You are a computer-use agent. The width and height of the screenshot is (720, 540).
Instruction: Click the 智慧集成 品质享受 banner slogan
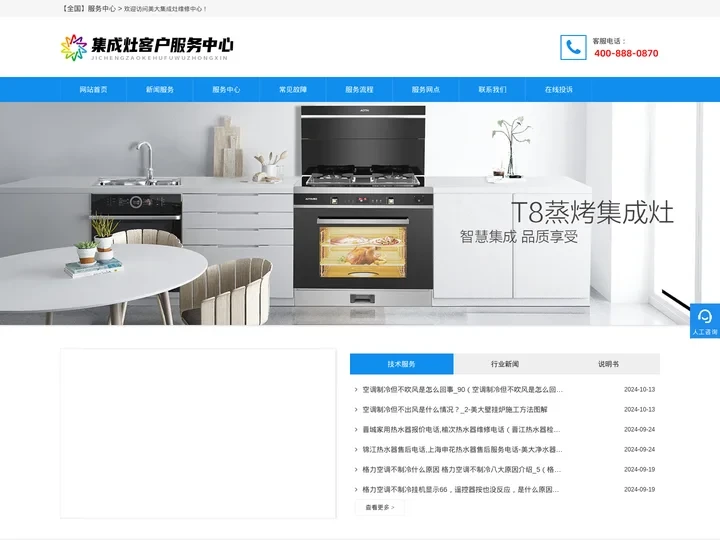click(519, 237)
